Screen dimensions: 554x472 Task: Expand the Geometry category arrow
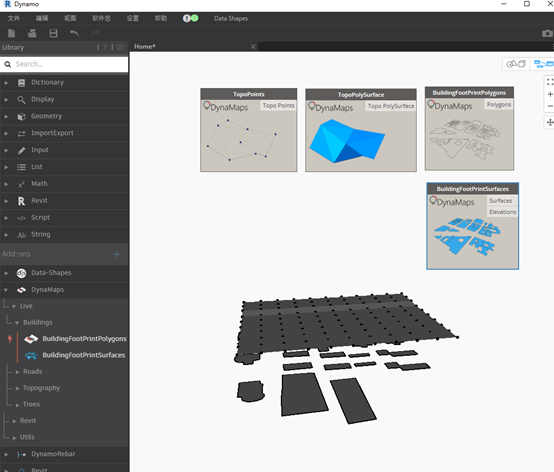(6, 117)
